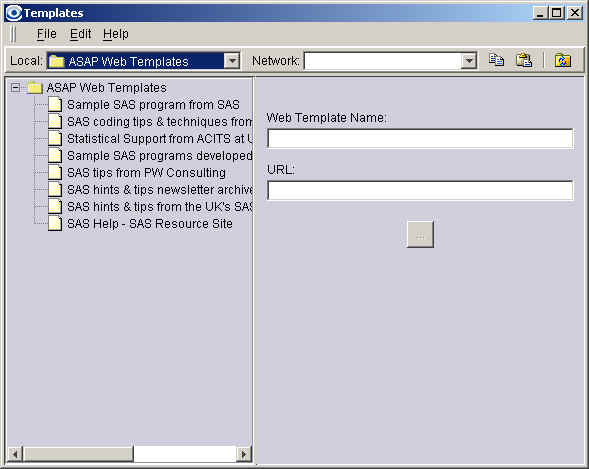
Task: Click the page icon beside SAS Help - SAS Resource Site
Action: (55, 224)
